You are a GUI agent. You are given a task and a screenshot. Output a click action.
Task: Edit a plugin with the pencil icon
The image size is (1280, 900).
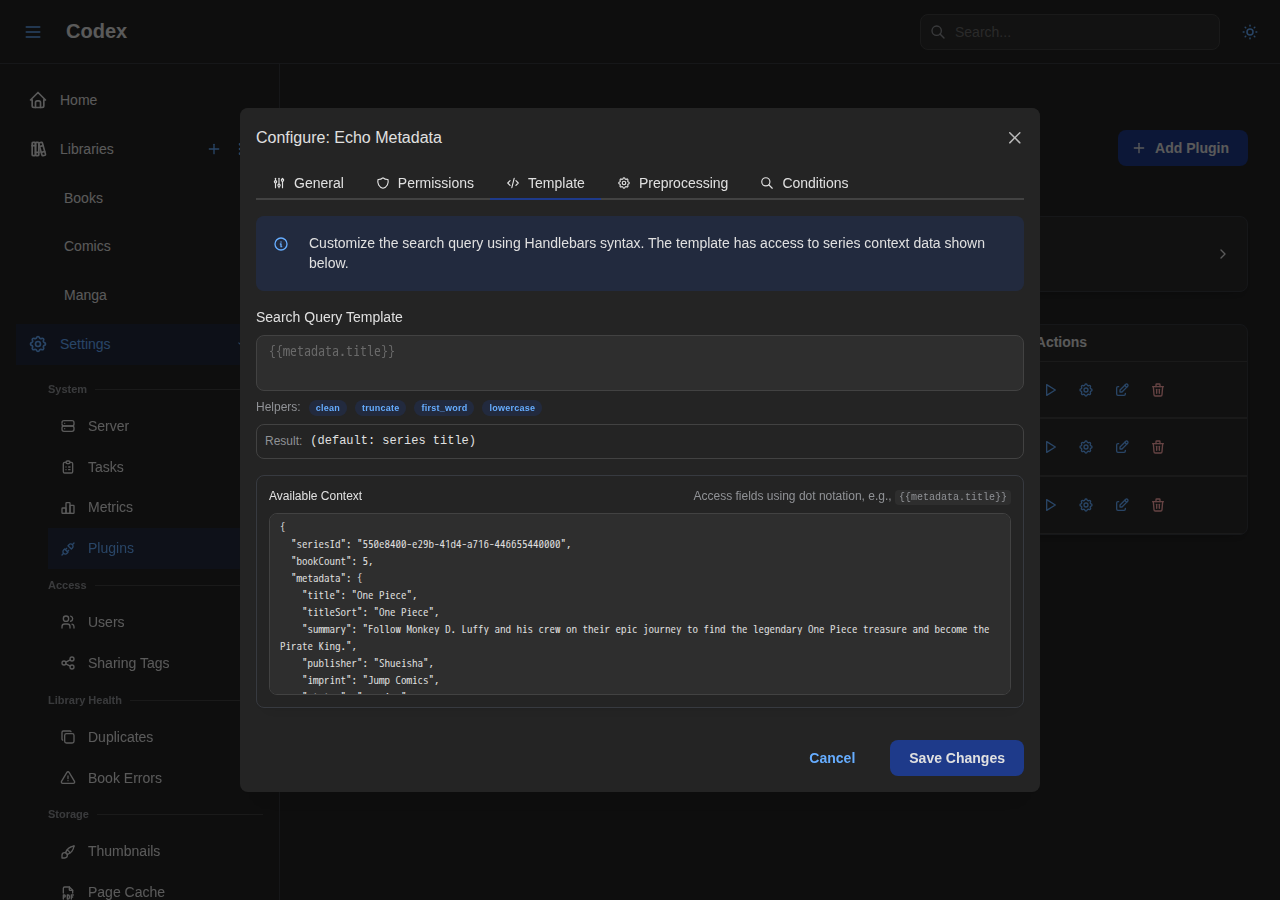pyautogui.click(x=1121, y=389)
